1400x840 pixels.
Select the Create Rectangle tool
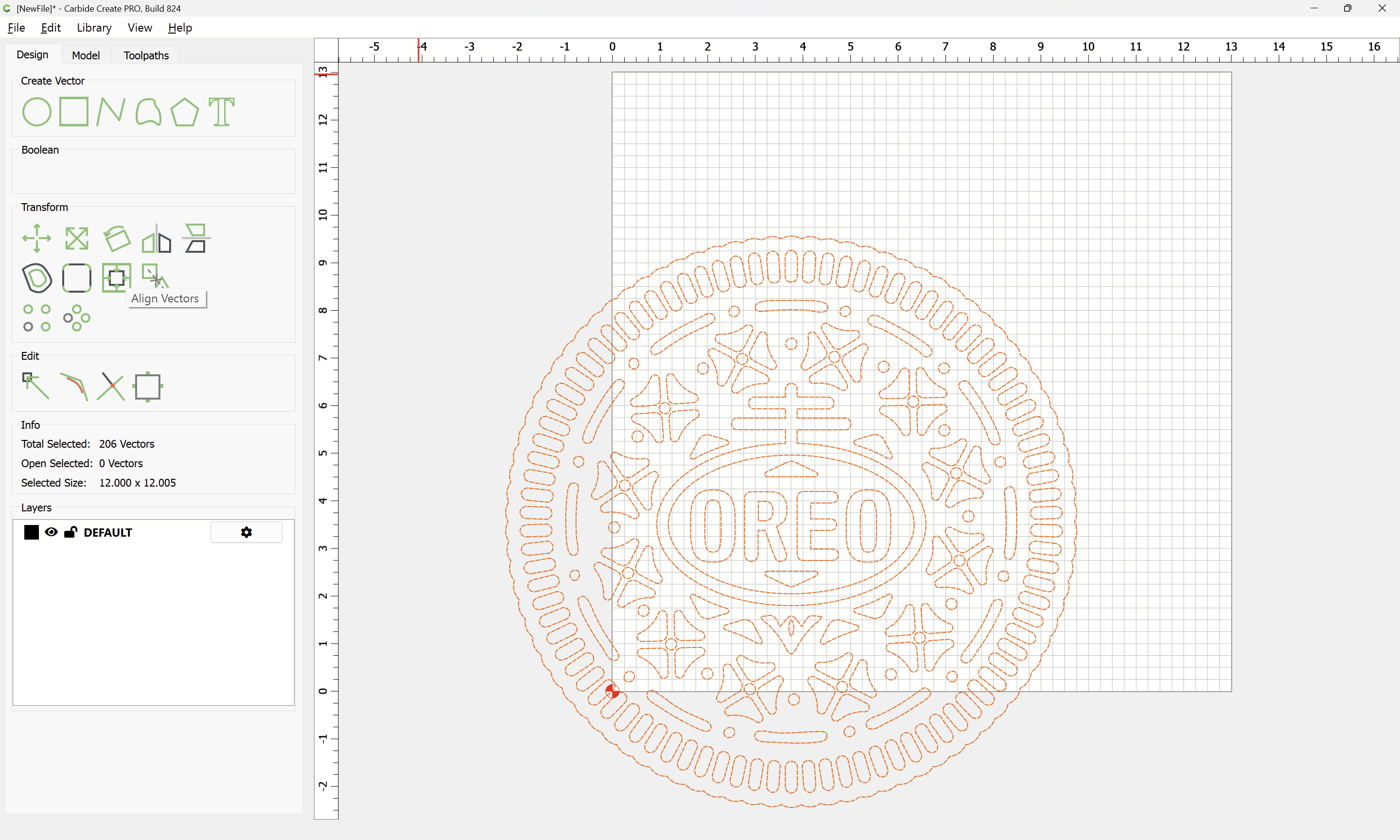[x=74, y=111]
